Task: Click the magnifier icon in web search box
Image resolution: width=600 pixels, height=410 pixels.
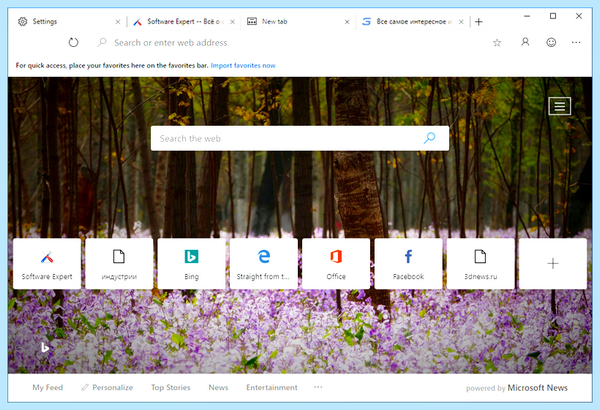Action: point(429,138)
